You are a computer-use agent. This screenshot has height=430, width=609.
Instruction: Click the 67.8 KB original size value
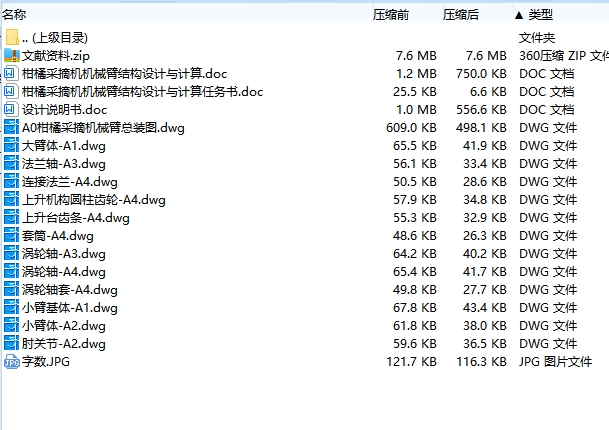coord(415,308)
